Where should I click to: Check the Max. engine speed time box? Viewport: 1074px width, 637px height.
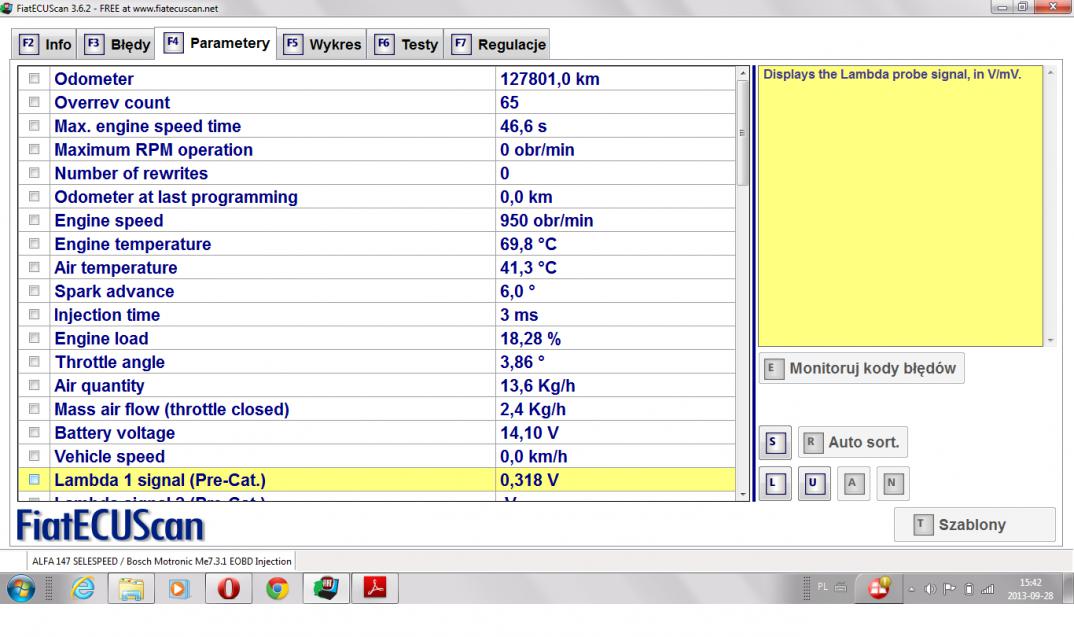point(34,126)
